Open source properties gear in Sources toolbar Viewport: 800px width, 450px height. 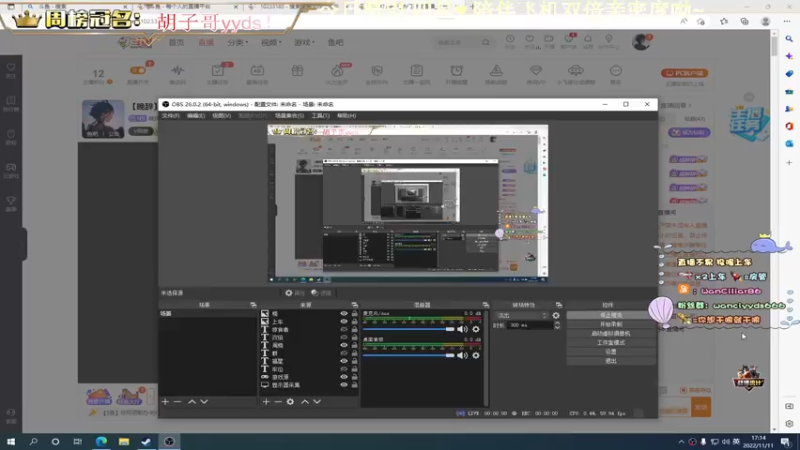click(x=290, y=402)
